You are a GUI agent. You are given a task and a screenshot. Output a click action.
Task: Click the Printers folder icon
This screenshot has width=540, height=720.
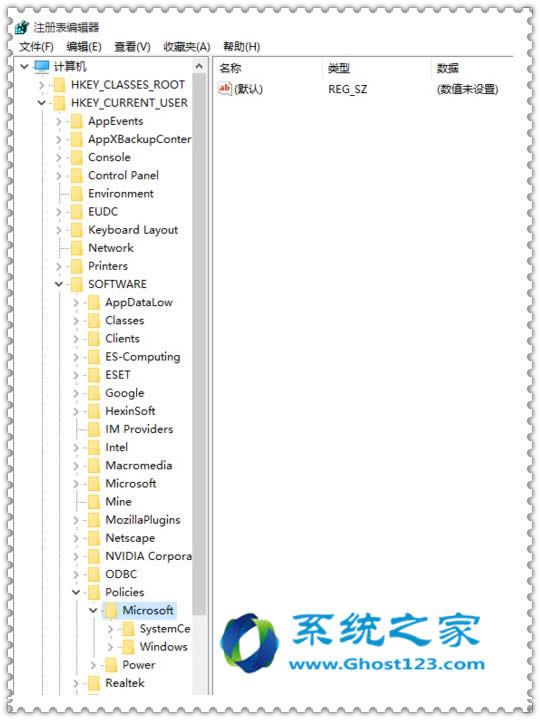[77, 266]
